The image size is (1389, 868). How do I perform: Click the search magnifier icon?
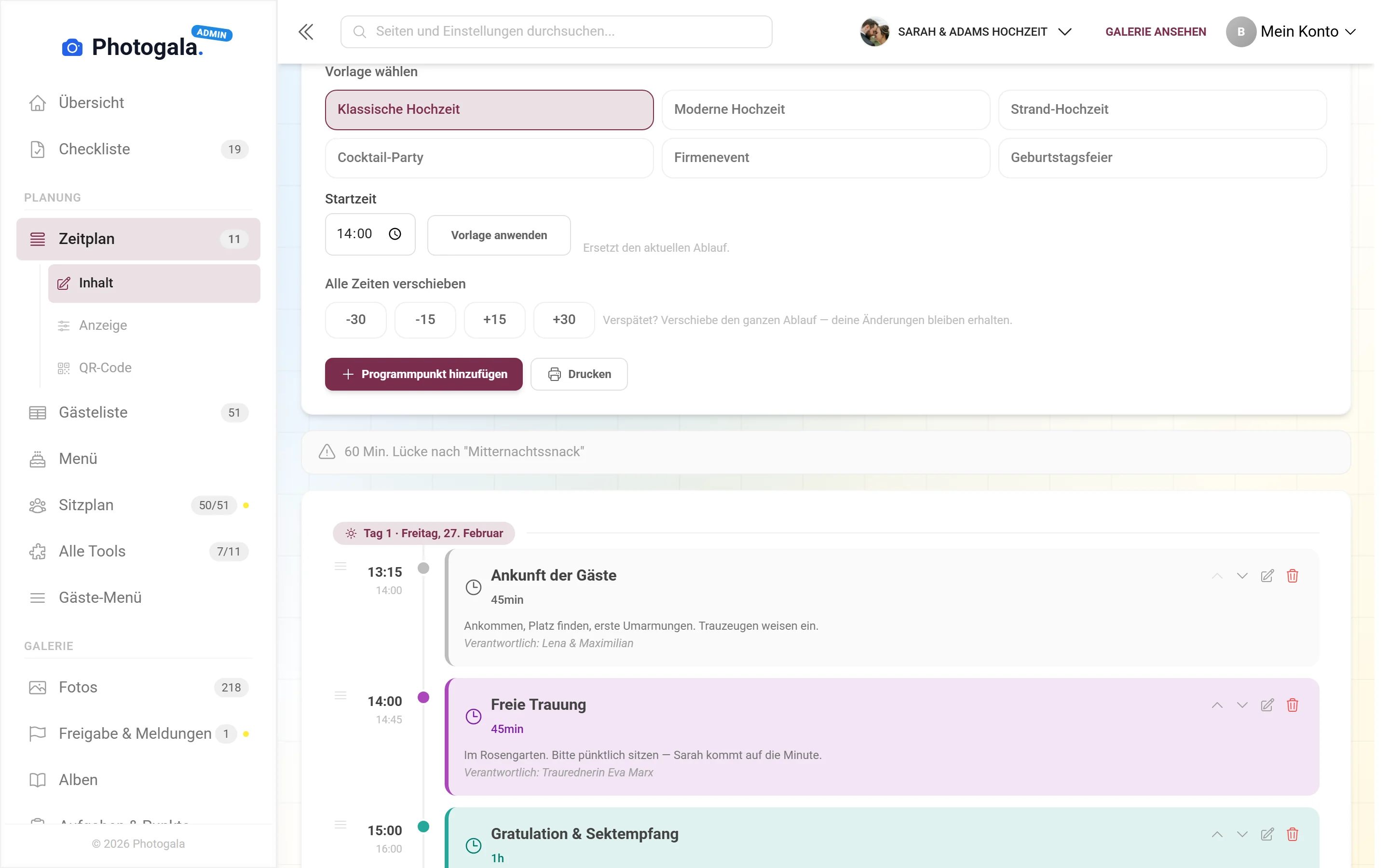click(x=360, y=31)
